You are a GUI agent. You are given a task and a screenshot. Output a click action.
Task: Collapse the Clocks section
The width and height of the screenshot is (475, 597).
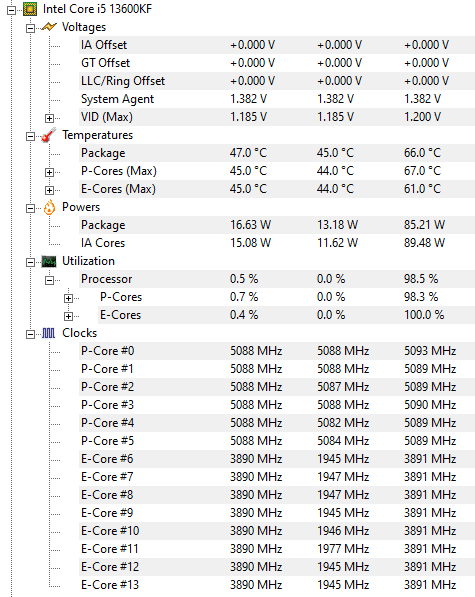pos(30,334)
